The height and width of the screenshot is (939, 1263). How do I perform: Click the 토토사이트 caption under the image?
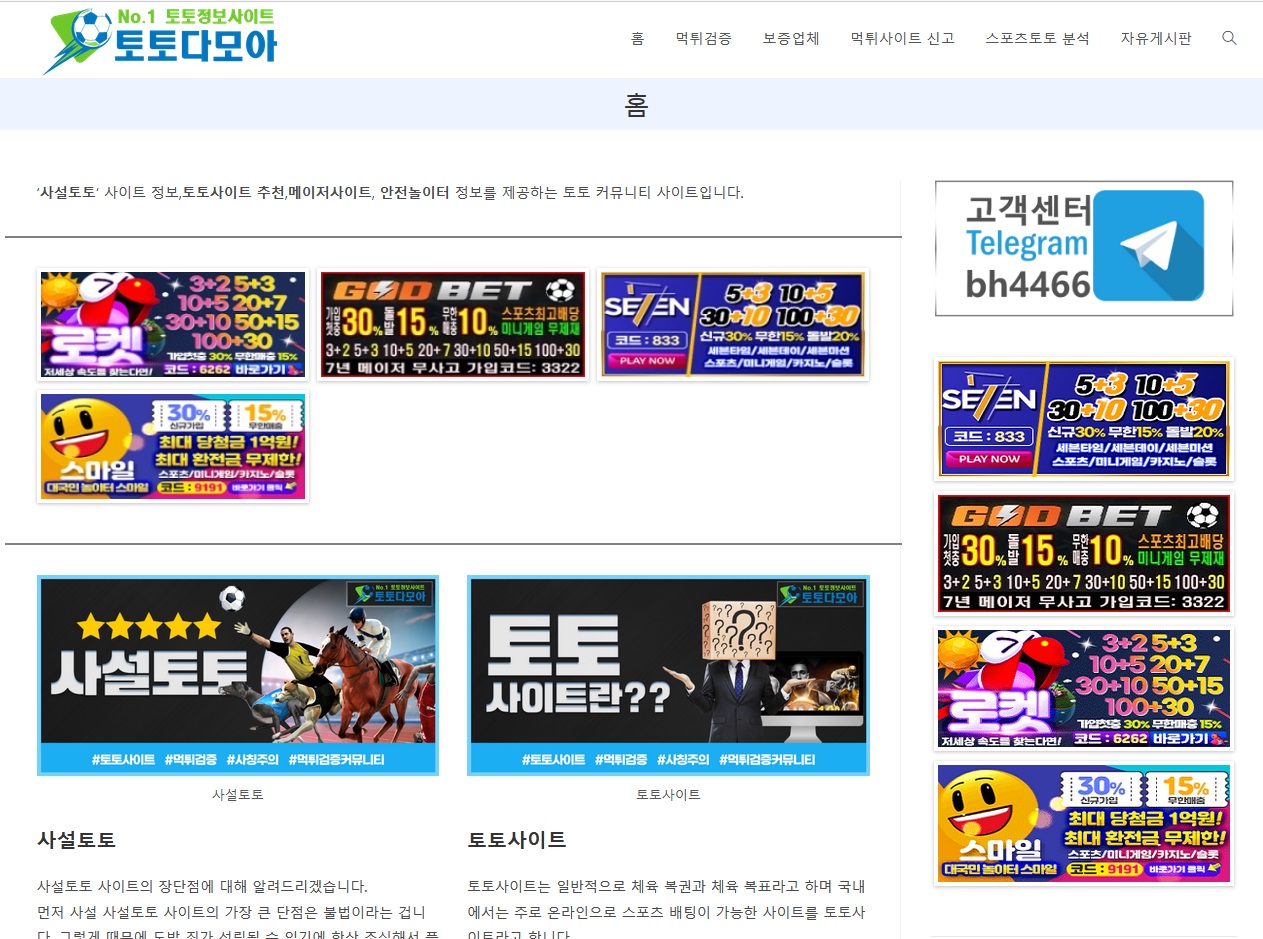(668, 795)
